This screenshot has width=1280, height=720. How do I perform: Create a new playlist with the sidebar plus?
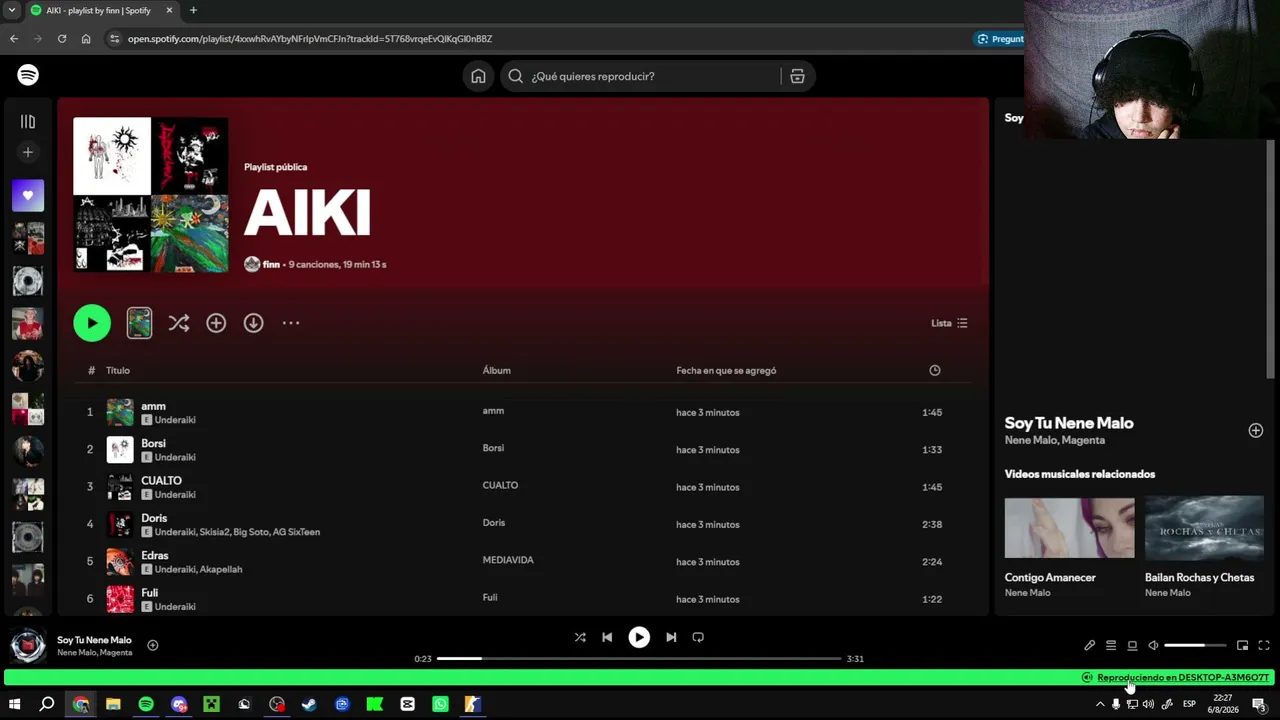pos(28,152)
